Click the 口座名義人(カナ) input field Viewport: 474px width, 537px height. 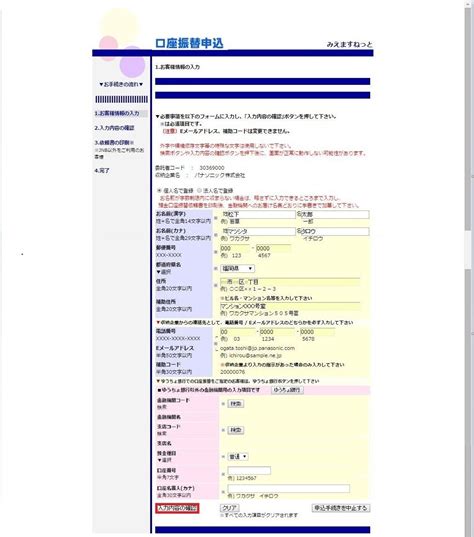tap(289, 488)
